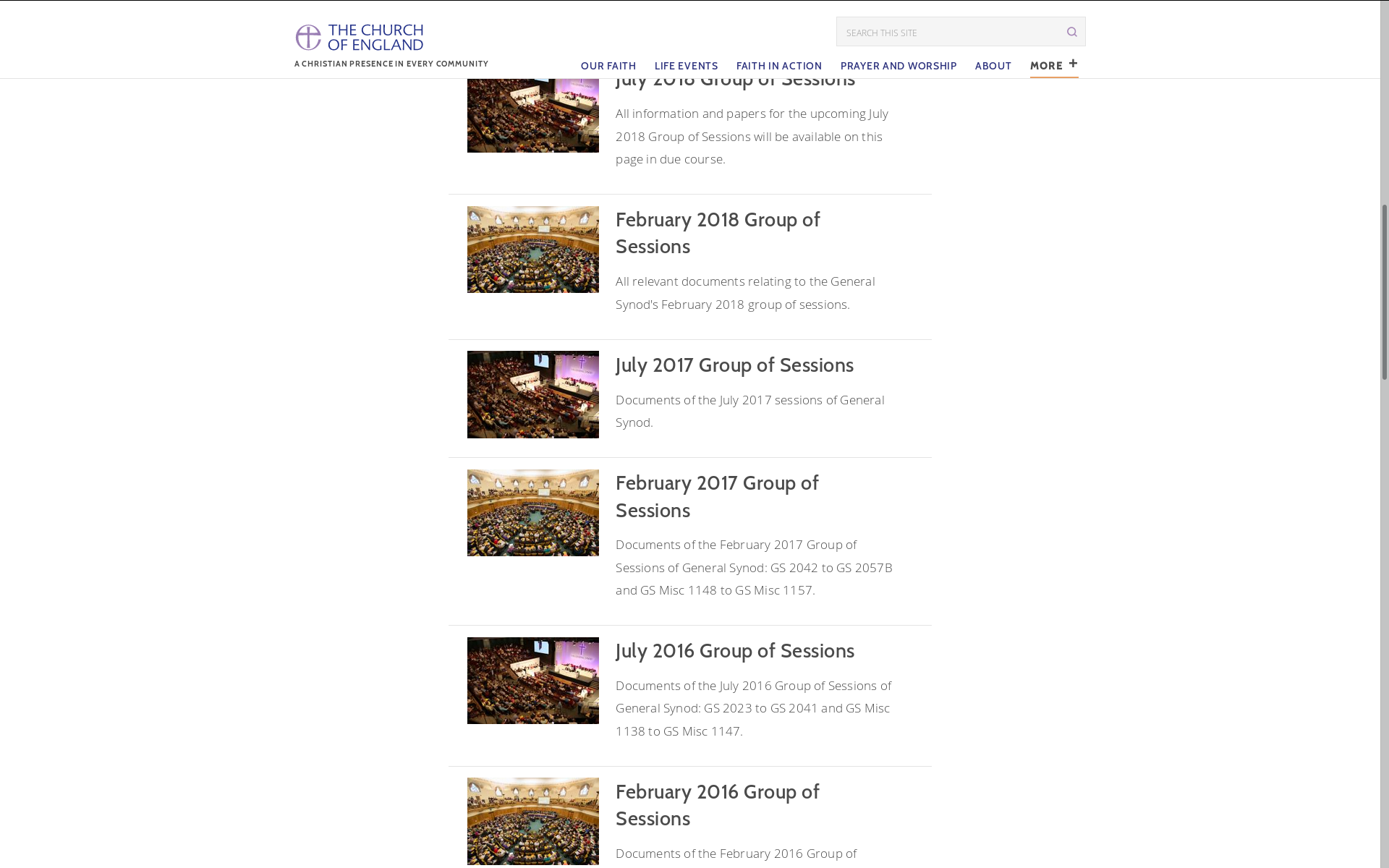Click the FAITH IN ACTION menu icon

[779, 65]
